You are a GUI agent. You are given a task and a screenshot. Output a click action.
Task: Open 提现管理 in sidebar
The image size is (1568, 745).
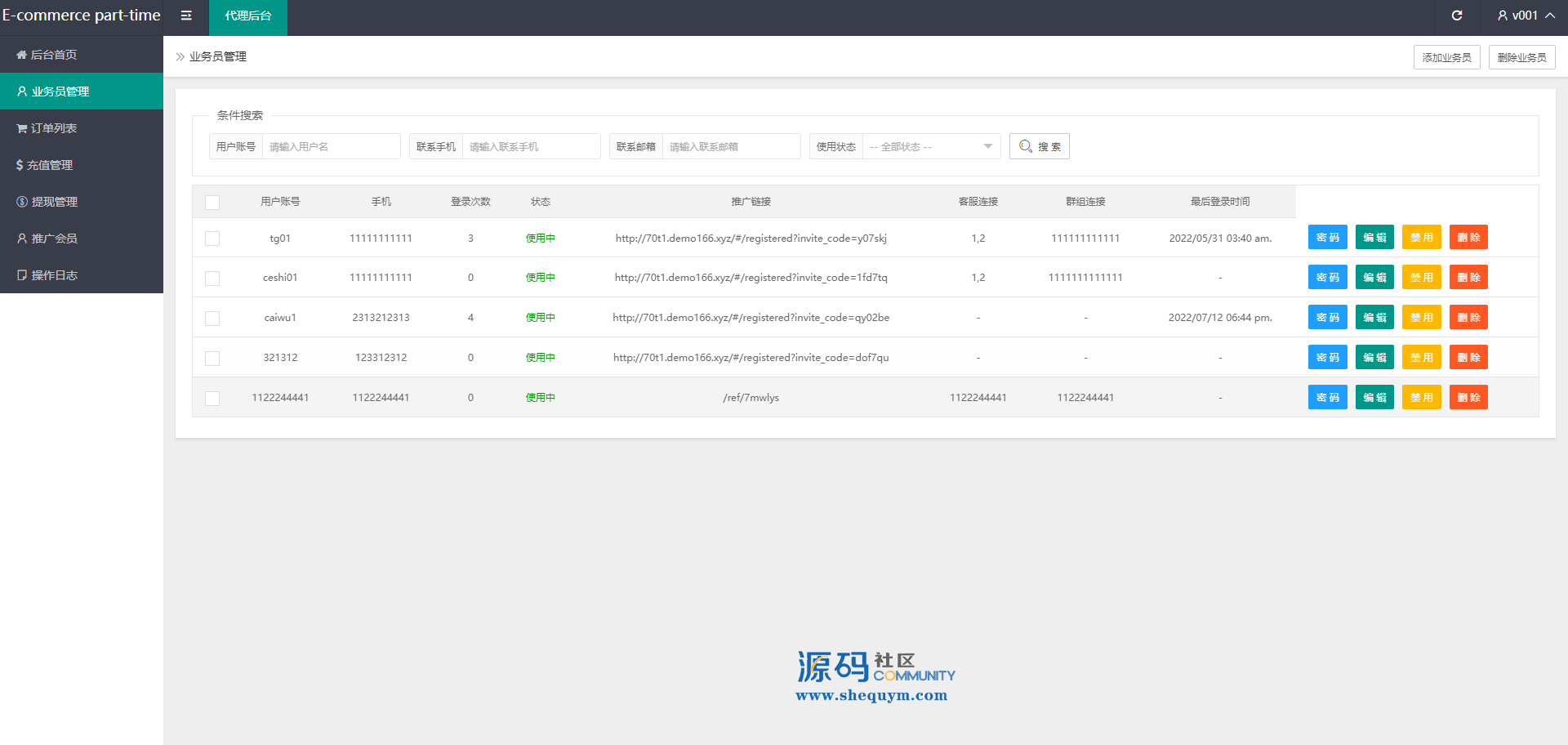[x=82, y=202]
